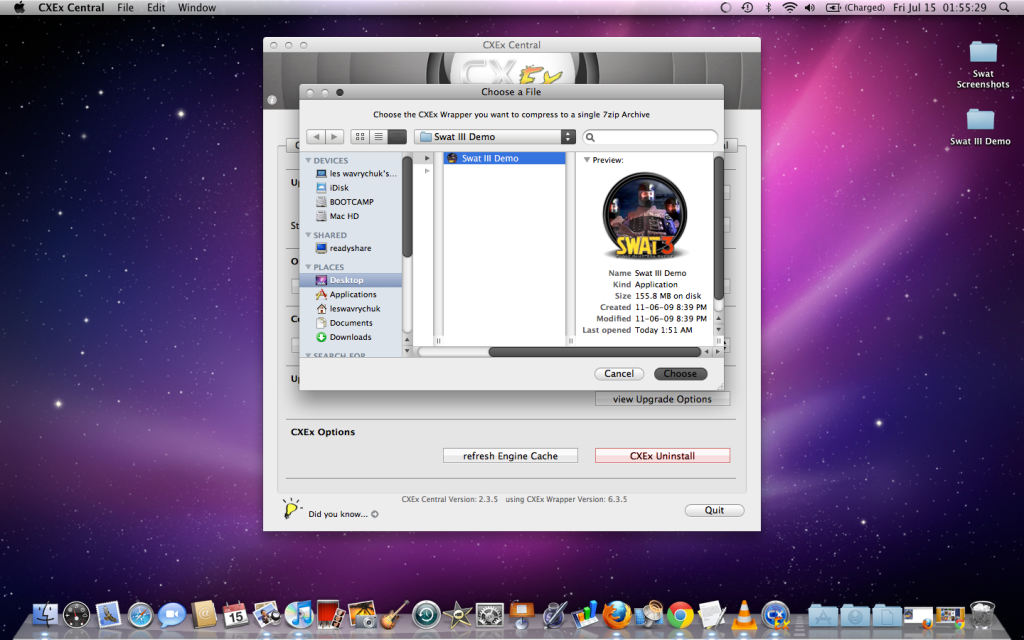Viewport: 1024px width, 640px height.
Task: Go to Applications in the sidebar
Action: pos(346,295)
